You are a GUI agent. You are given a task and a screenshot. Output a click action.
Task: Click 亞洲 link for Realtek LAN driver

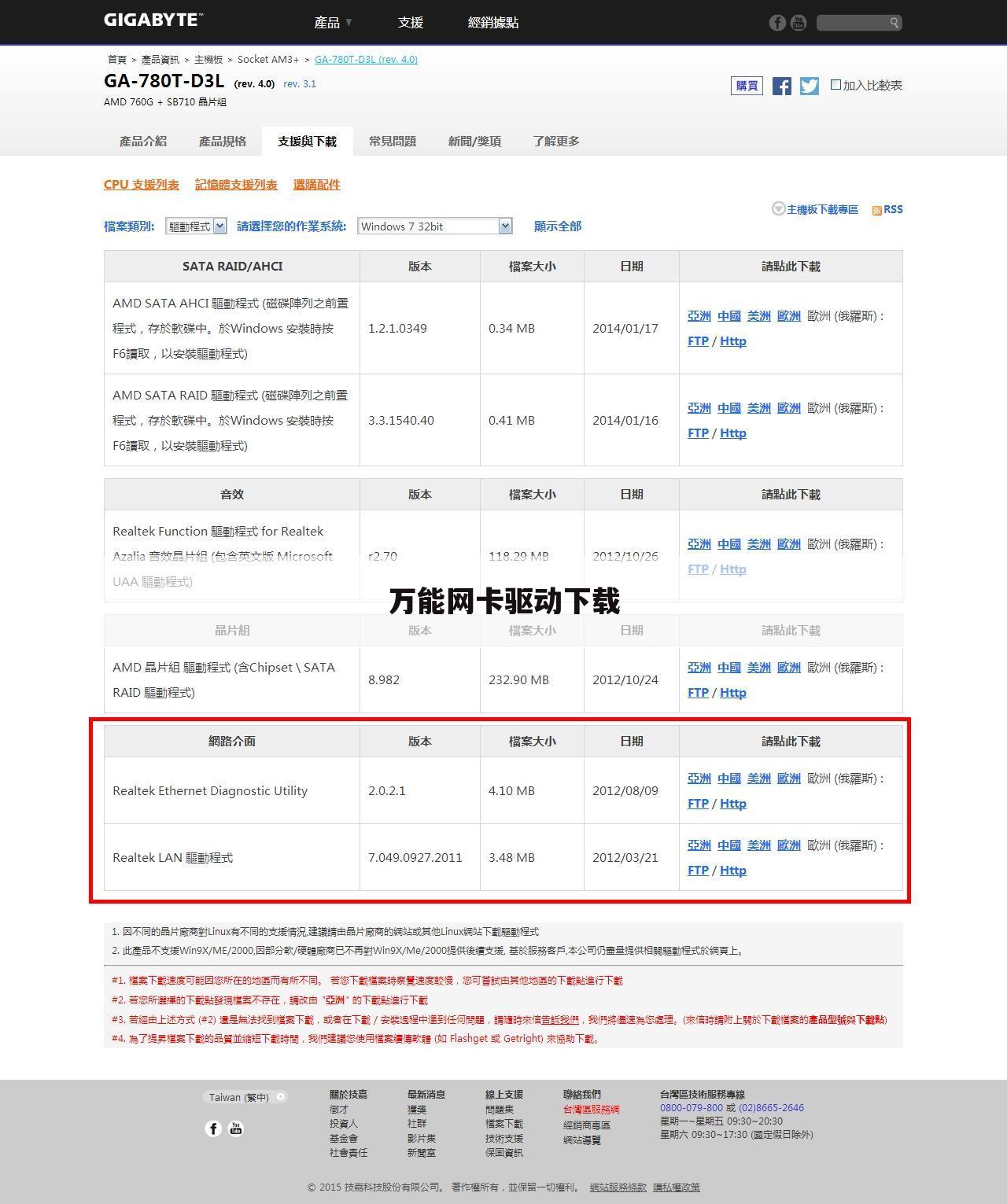coord(699,845)
